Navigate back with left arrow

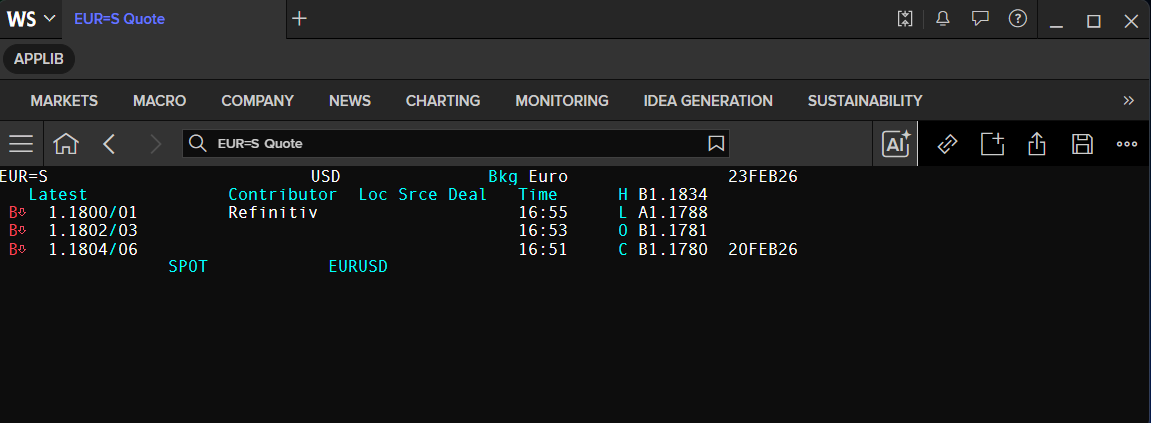coord(109,144)
